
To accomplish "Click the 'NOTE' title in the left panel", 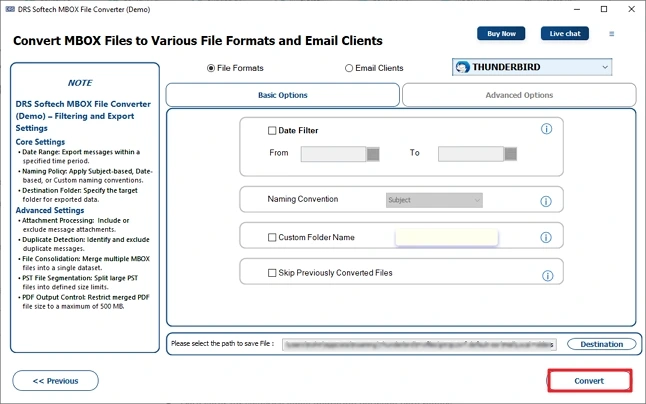I will coord(80,83).
